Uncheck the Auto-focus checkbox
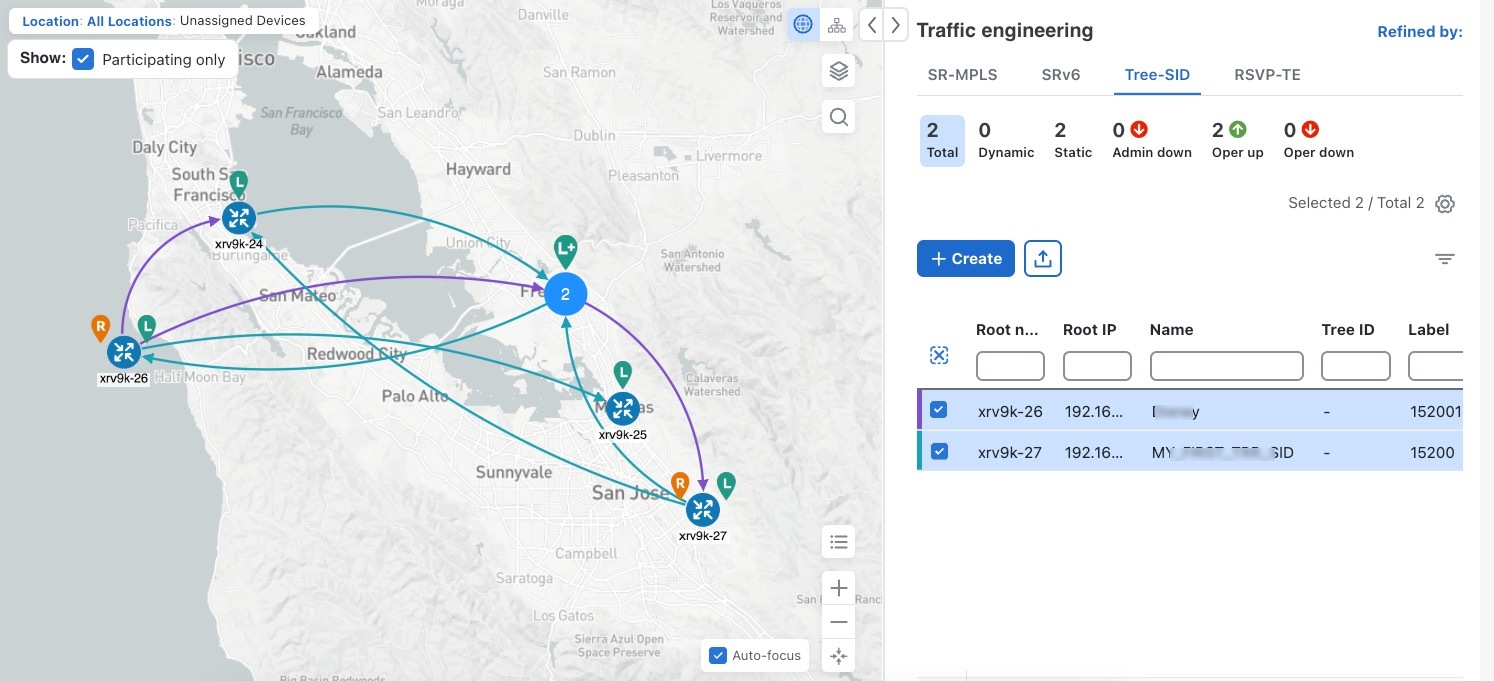This screenshot has height=681, width=1494. point(717,655)
